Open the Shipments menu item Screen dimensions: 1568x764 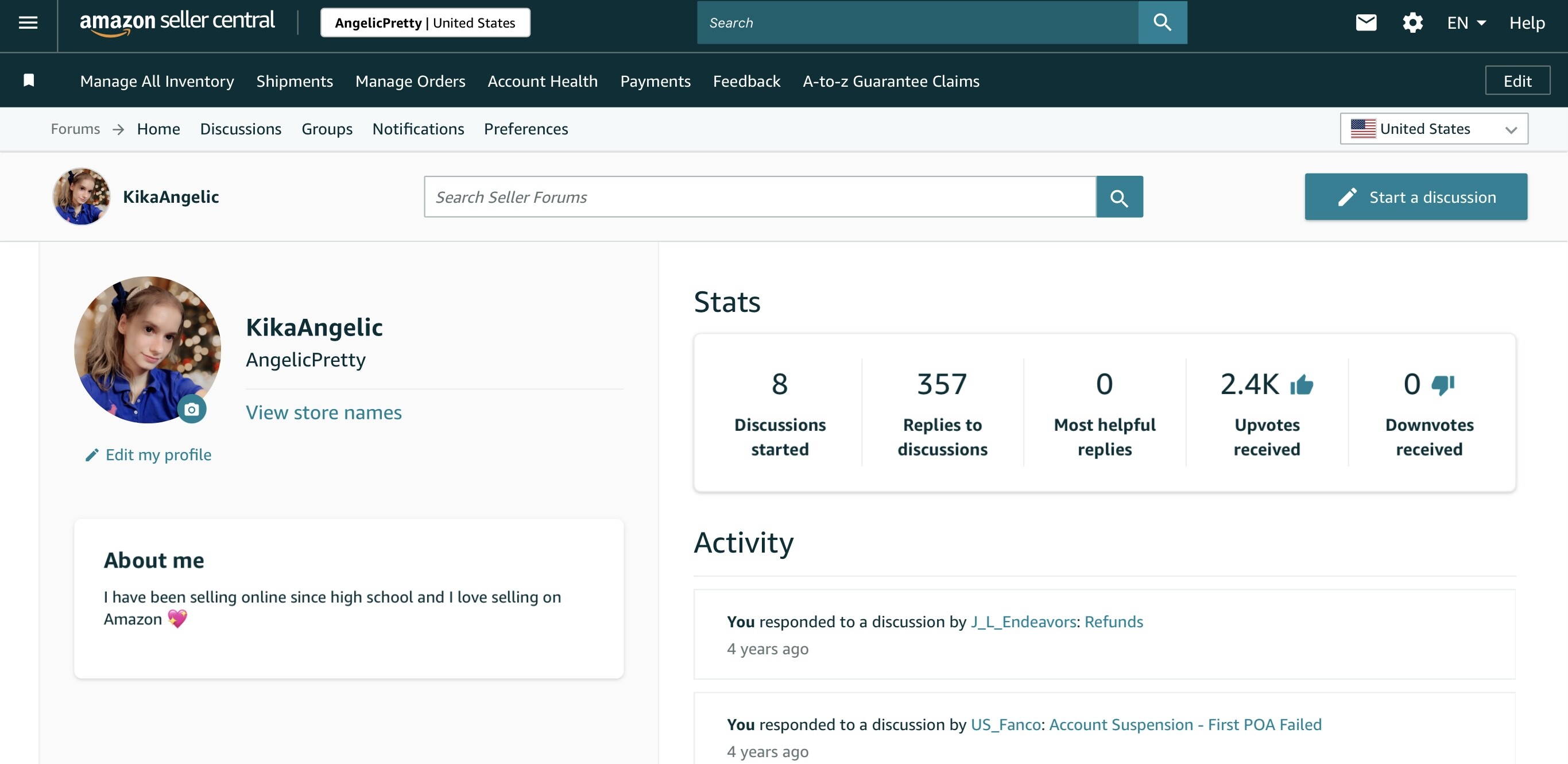(x=295, y=81)
